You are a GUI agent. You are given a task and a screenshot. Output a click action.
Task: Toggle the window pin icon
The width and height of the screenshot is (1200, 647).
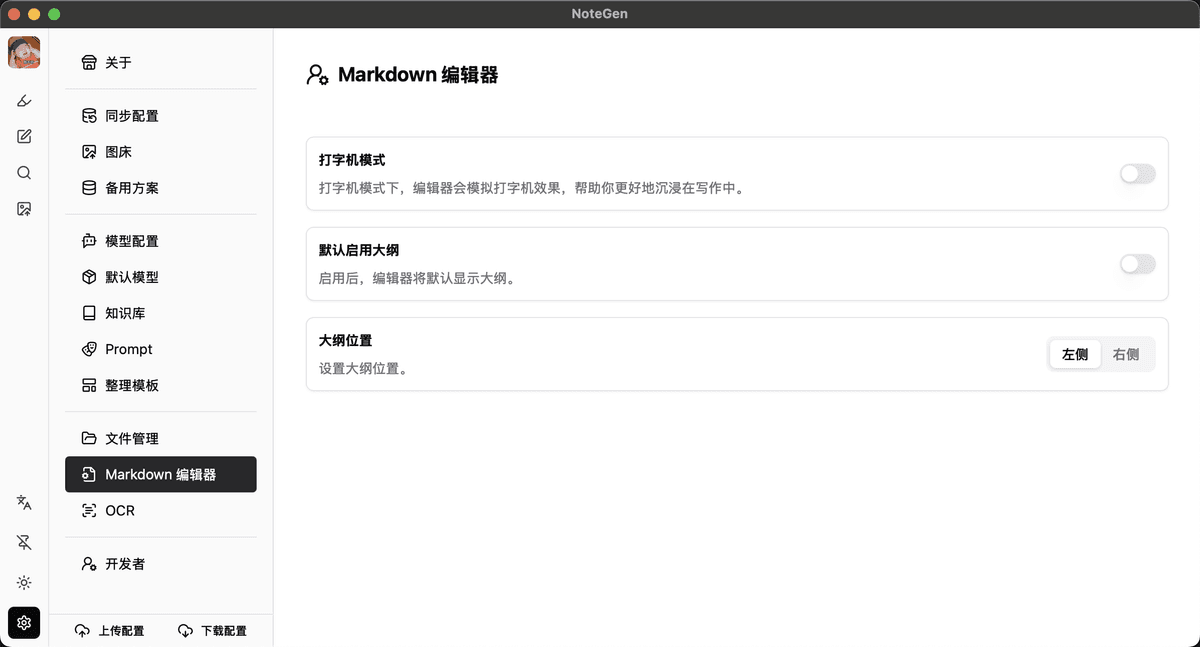24,542
